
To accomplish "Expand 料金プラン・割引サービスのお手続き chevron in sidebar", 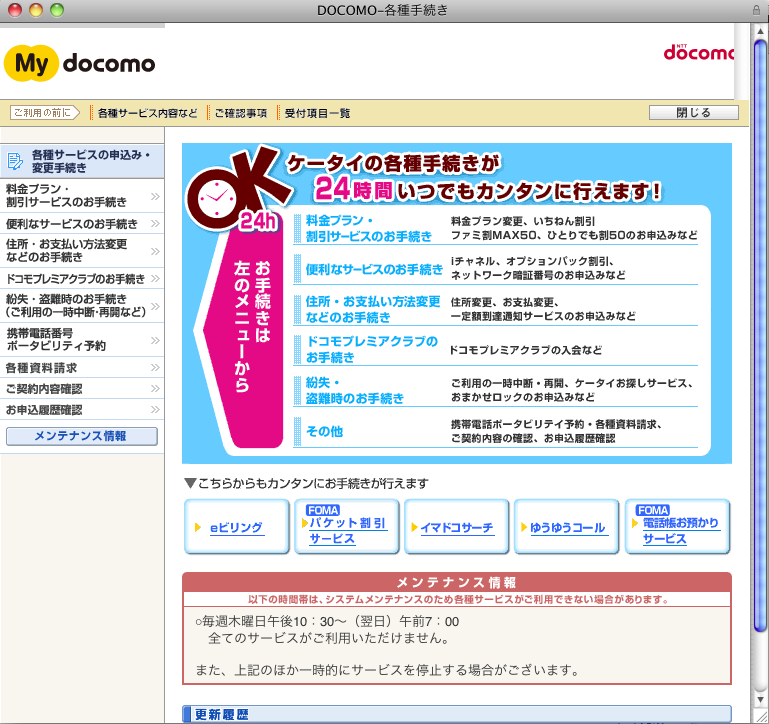I will (155, 196).
